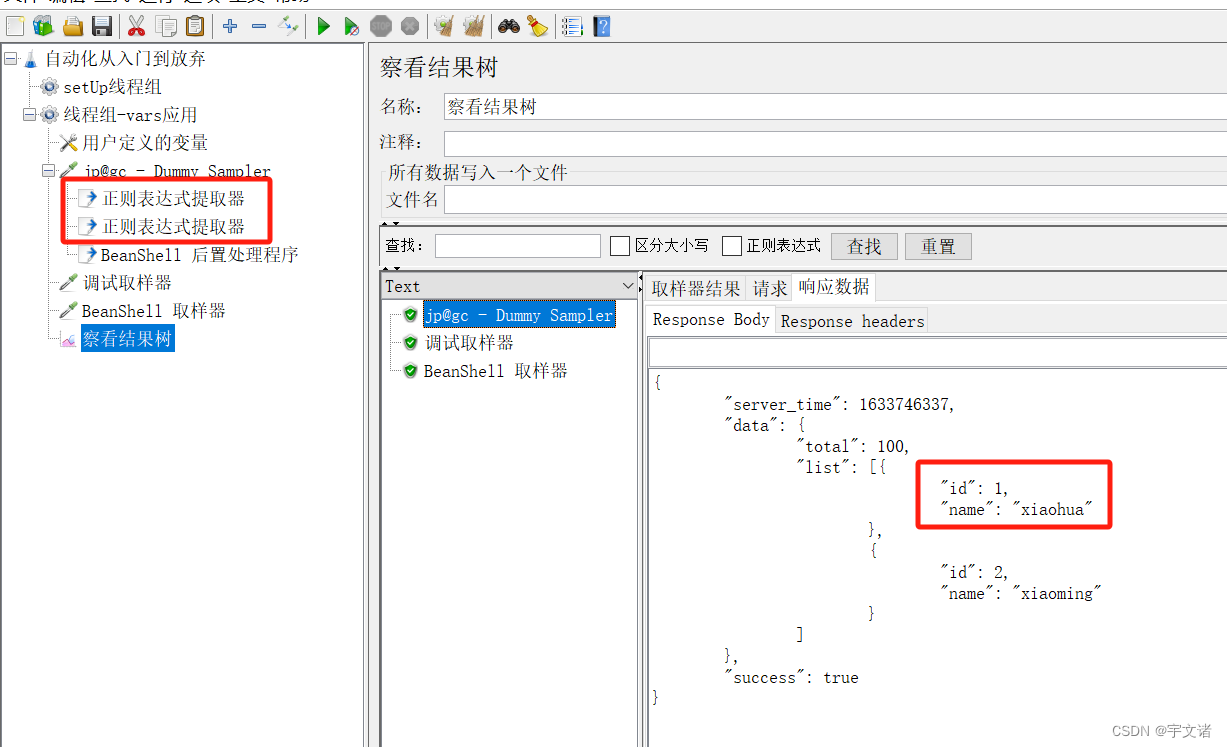Click the green Start test icon

pyautogui.click(x=322, y=26)
